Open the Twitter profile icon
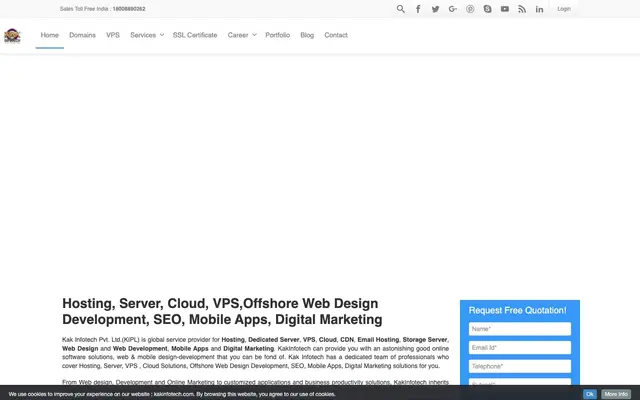Screen dimensions: 640x400 436,9
